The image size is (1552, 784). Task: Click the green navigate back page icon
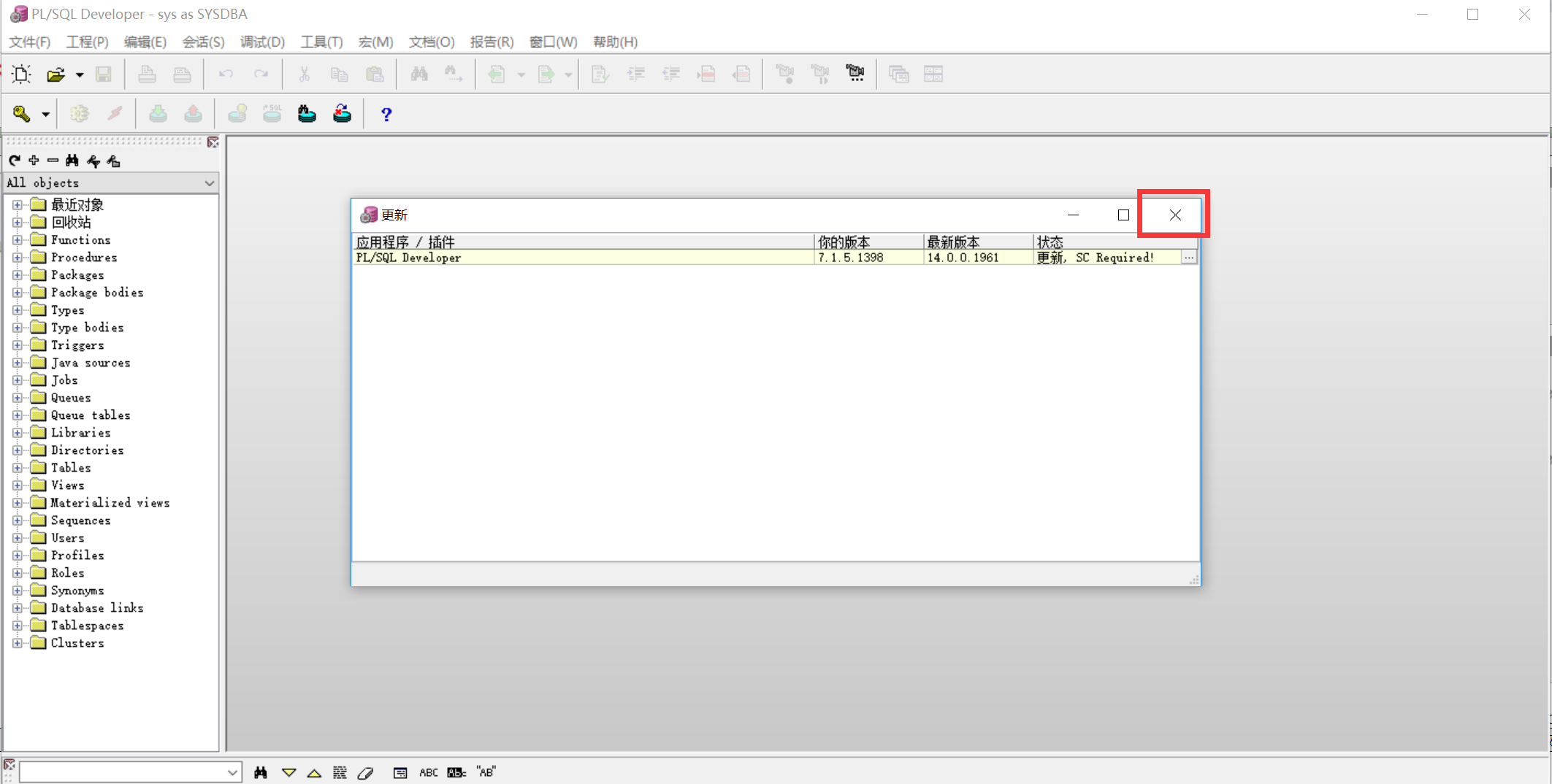click(x=497, y=74)
